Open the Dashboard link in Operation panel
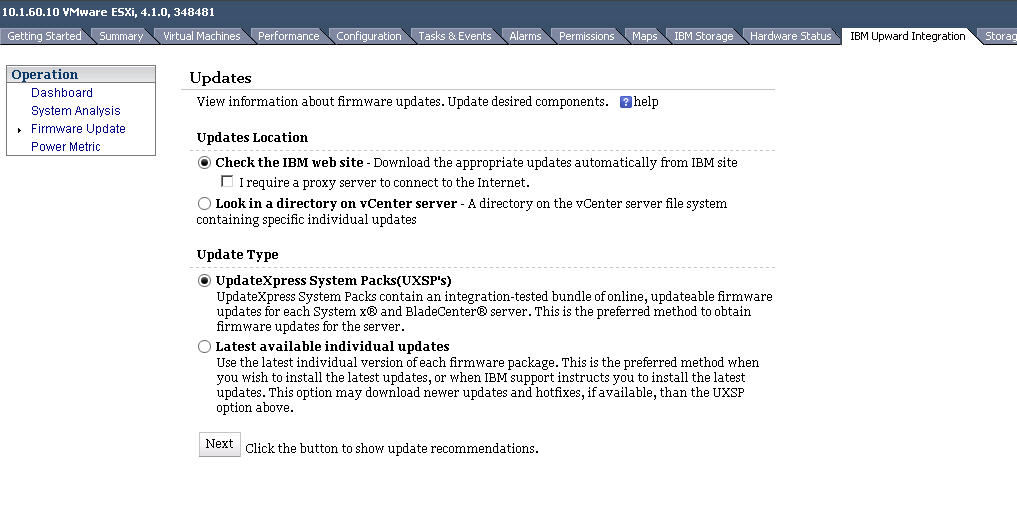1017x510 pixels. coord(62,93)
